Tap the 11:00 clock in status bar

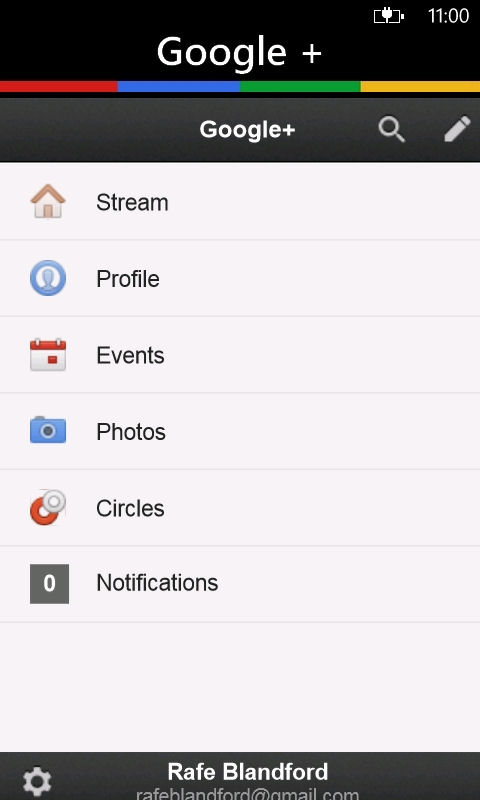pos(448,16)
